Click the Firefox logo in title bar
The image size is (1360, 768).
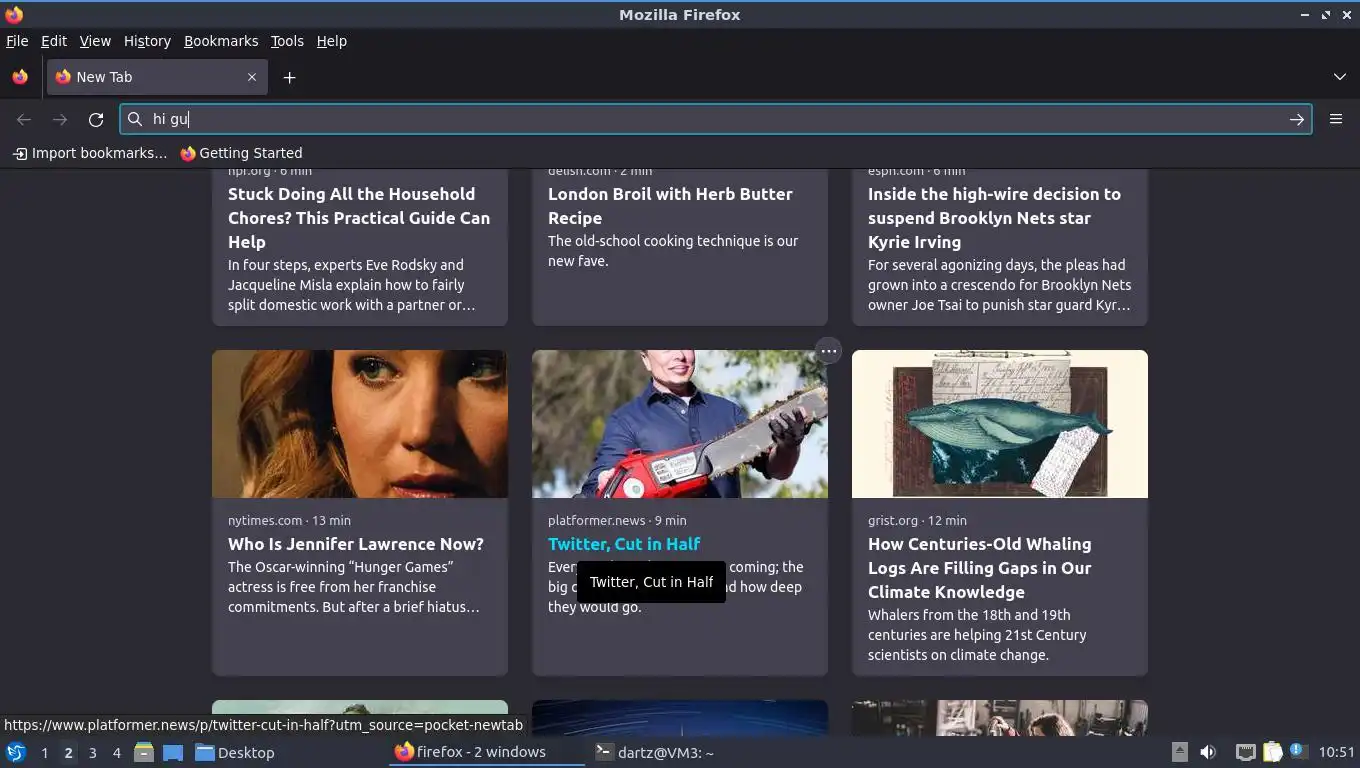point(14,14)
